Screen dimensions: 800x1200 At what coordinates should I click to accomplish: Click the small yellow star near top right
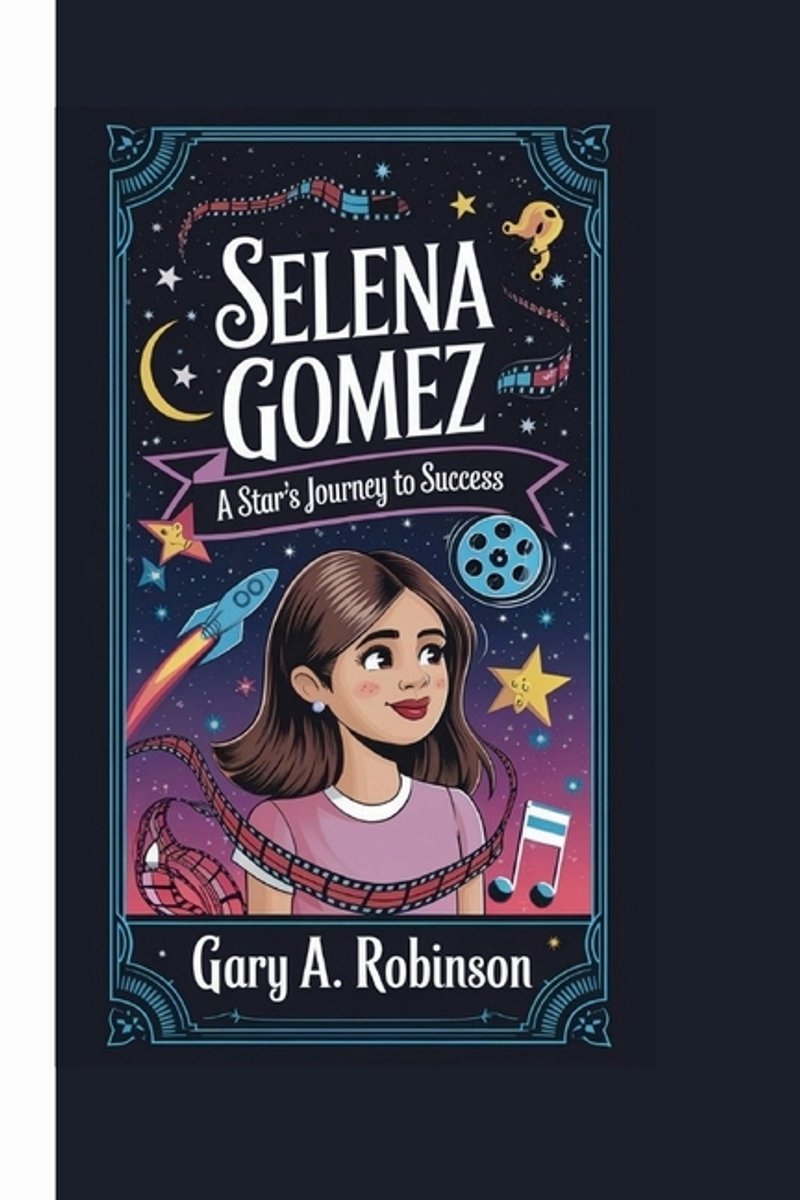(x=462, y=205)
